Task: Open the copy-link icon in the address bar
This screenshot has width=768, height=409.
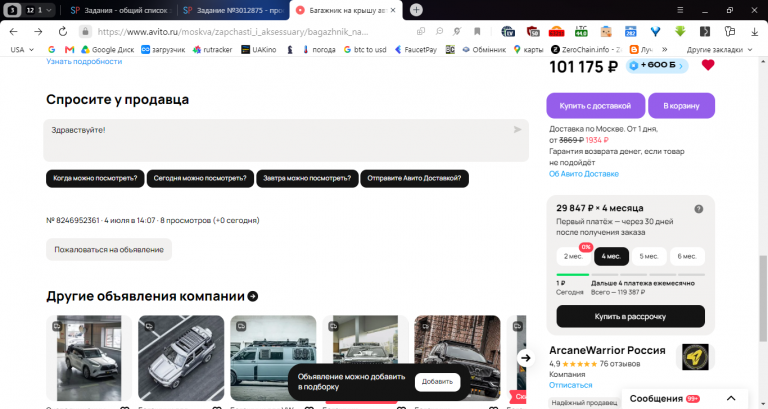Action: point(421,31)
